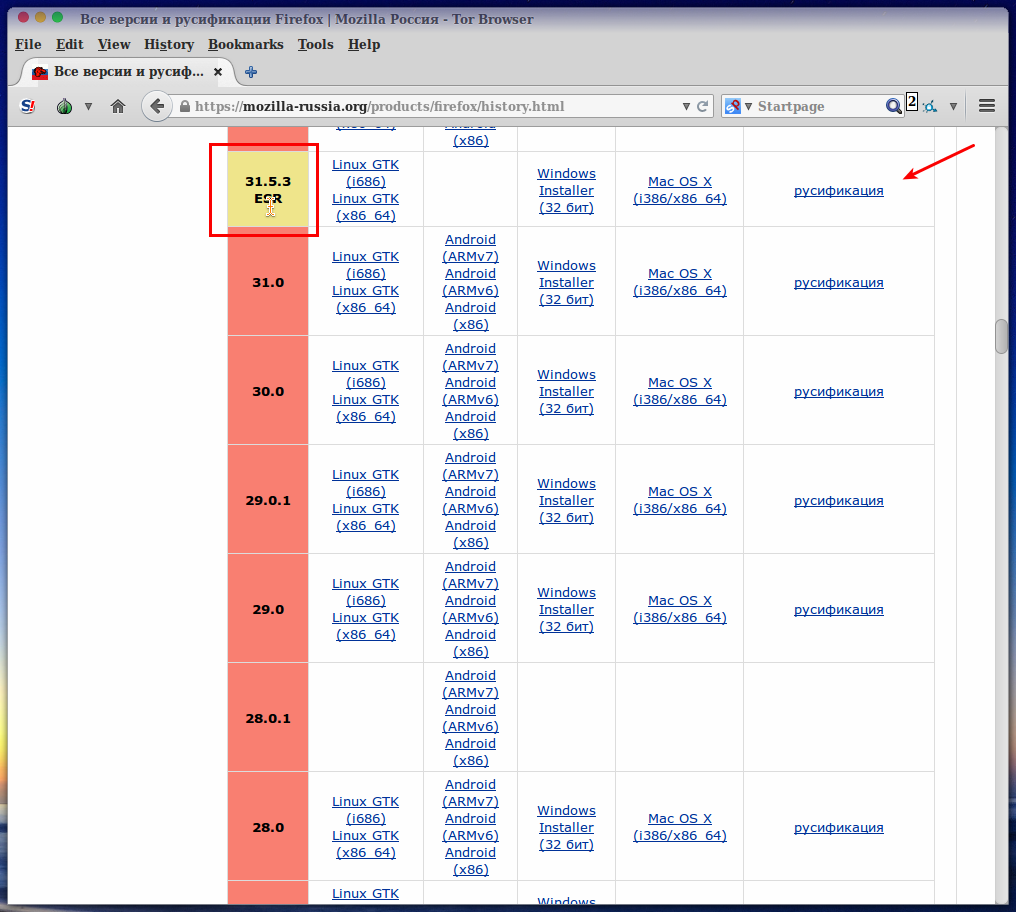The image size is (1016, 912).
Task: Open the Bookmarks menu
Action: 246,44
